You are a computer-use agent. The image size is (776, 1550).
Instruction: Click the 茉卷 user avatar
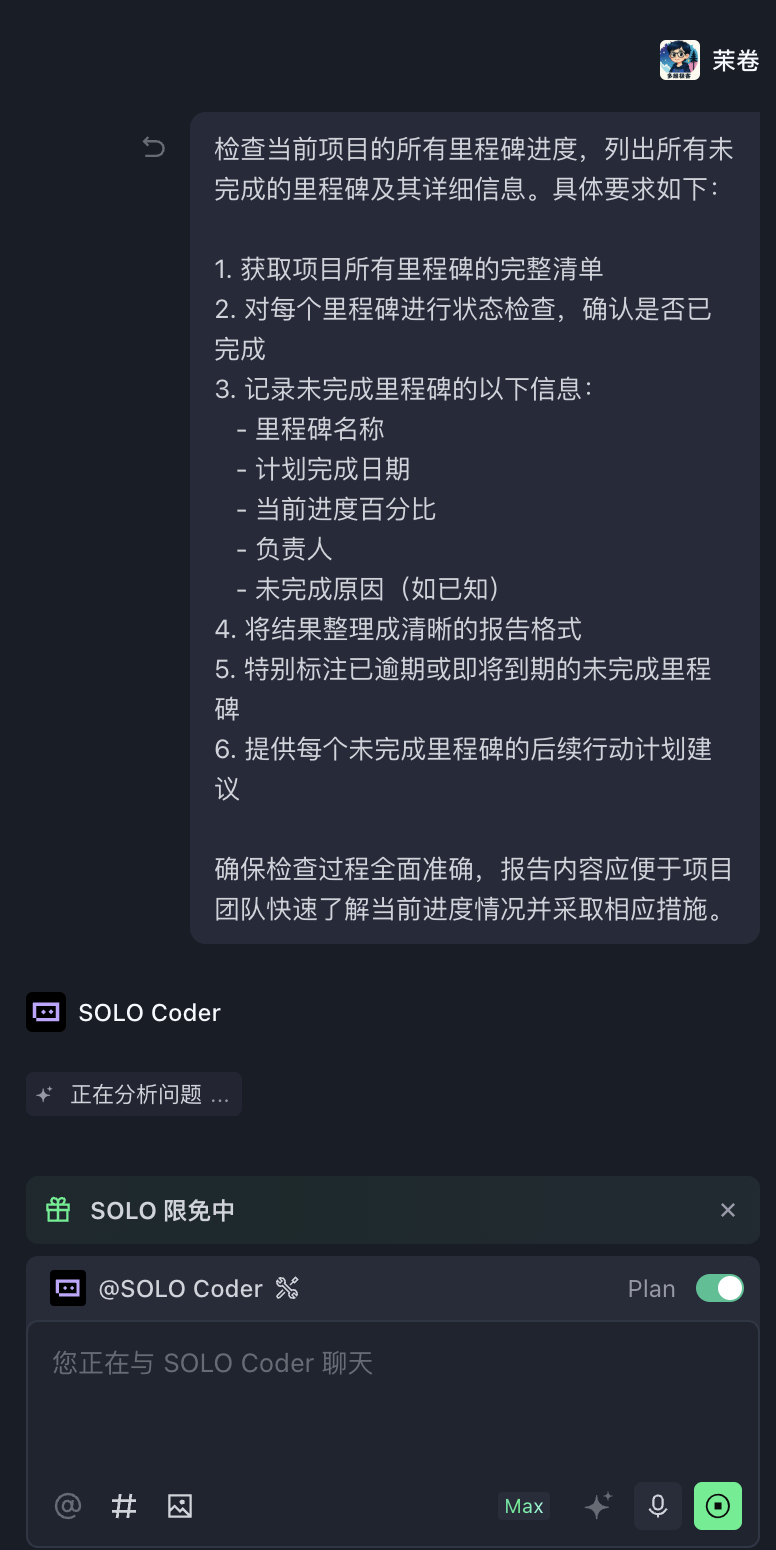coord(679,60)
